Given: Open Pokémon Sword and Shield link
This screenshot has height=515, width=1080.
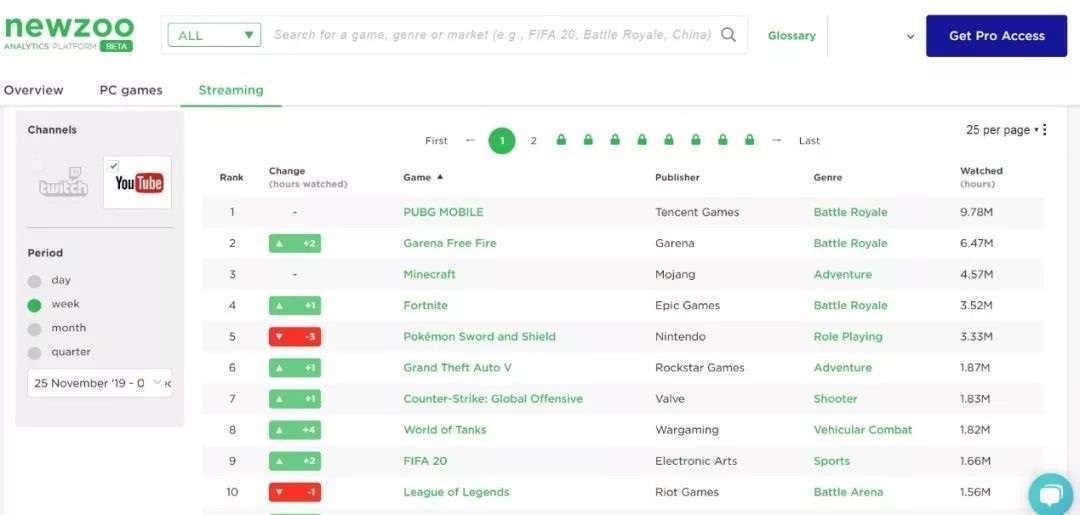Looking at the screenshot, I should click(479, 337).
